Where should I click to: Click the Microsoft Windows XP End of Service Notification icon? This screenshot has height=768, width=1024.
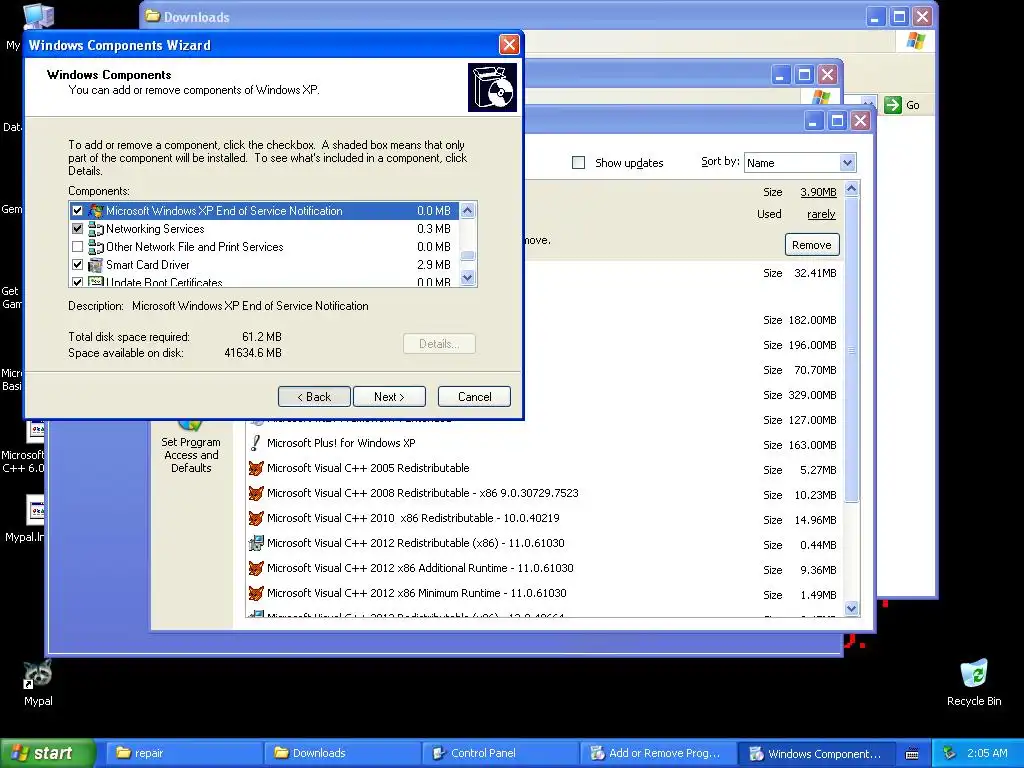pos(96,211)
